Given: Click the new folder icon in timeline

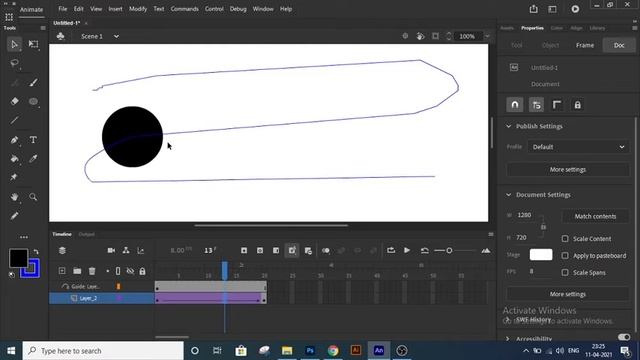Looking at the screenshot, I should [77, 271].
